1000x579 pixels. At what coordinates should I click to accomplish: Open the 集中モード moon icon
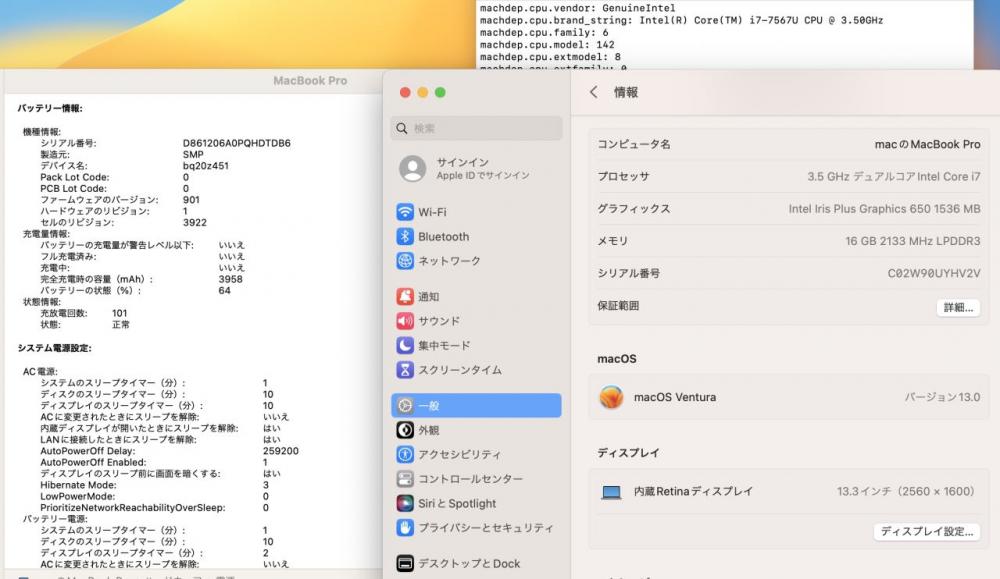click(x=405, y=346)
